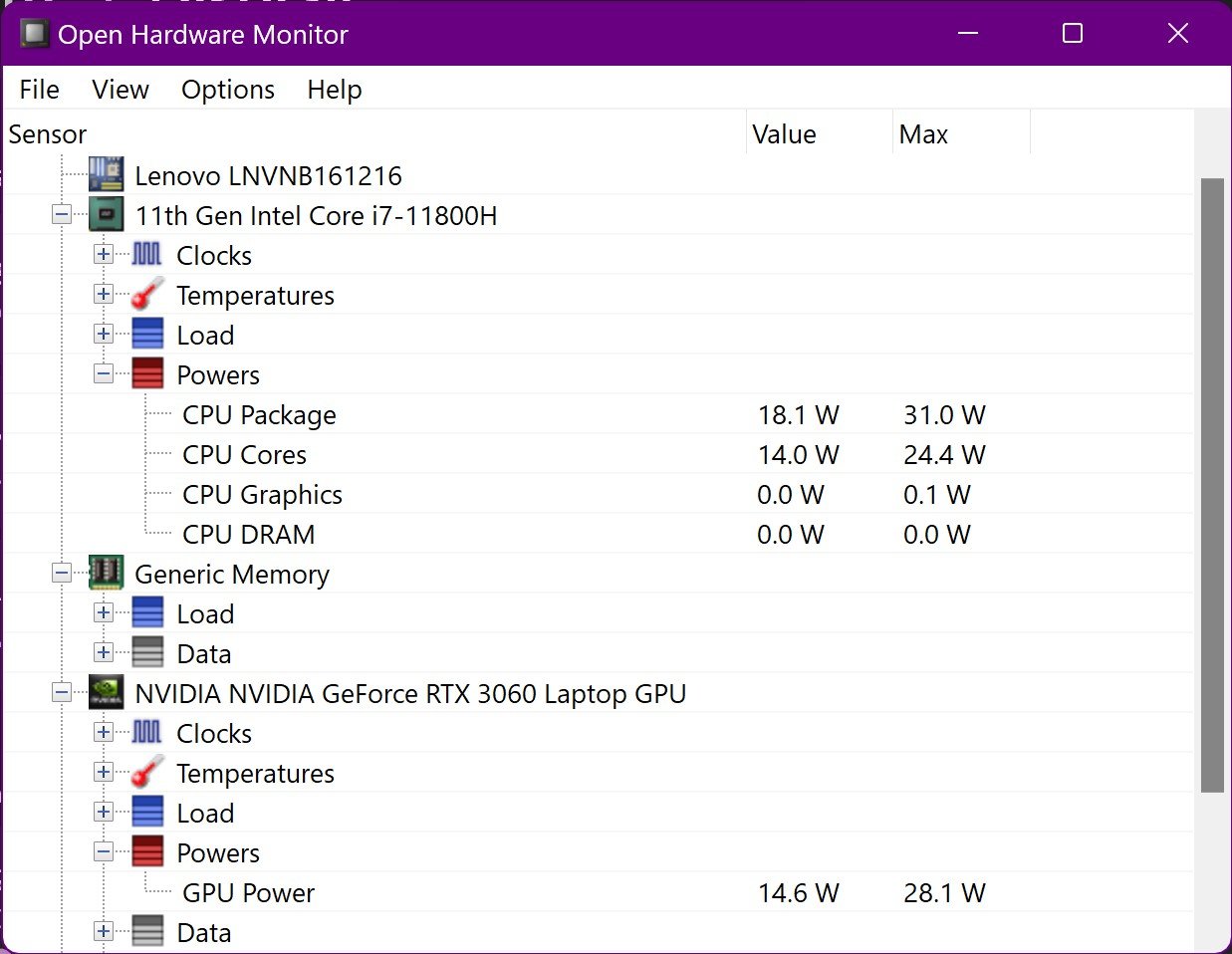
Task: Click the vertical scrollbar thumb
Action: (x=1212, y=485)
